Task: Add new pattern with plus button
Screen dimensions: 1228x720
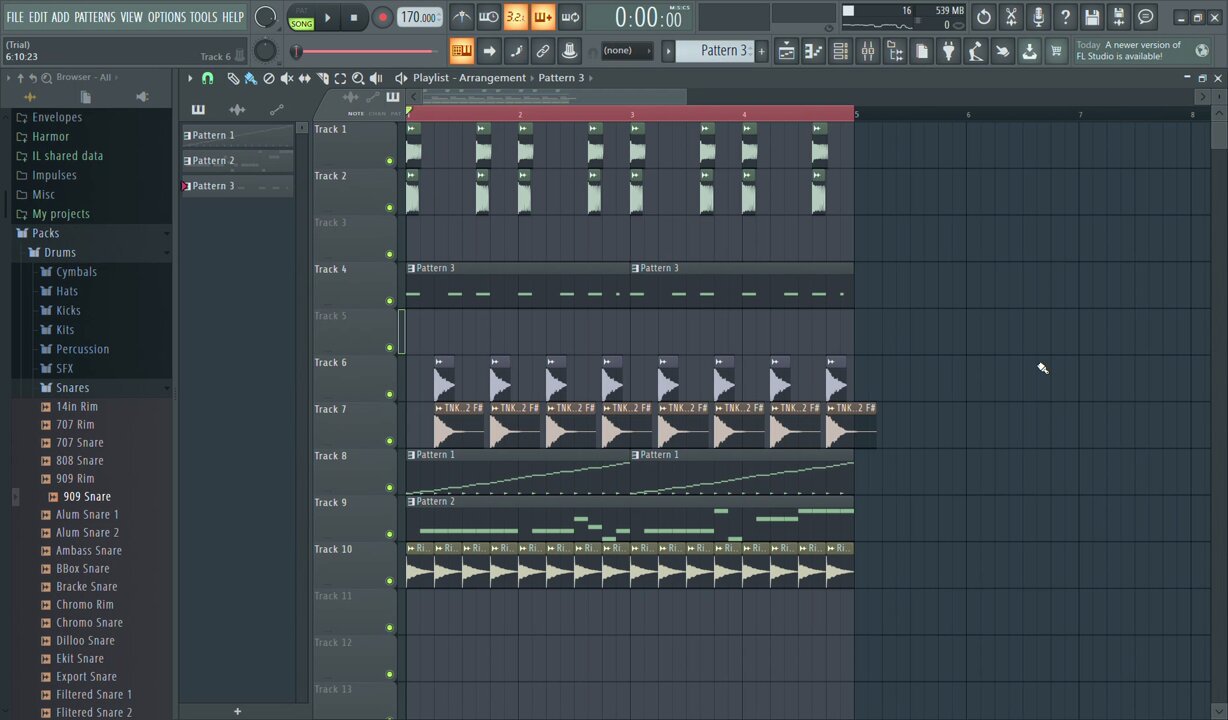Action: [x=761, y=50]
